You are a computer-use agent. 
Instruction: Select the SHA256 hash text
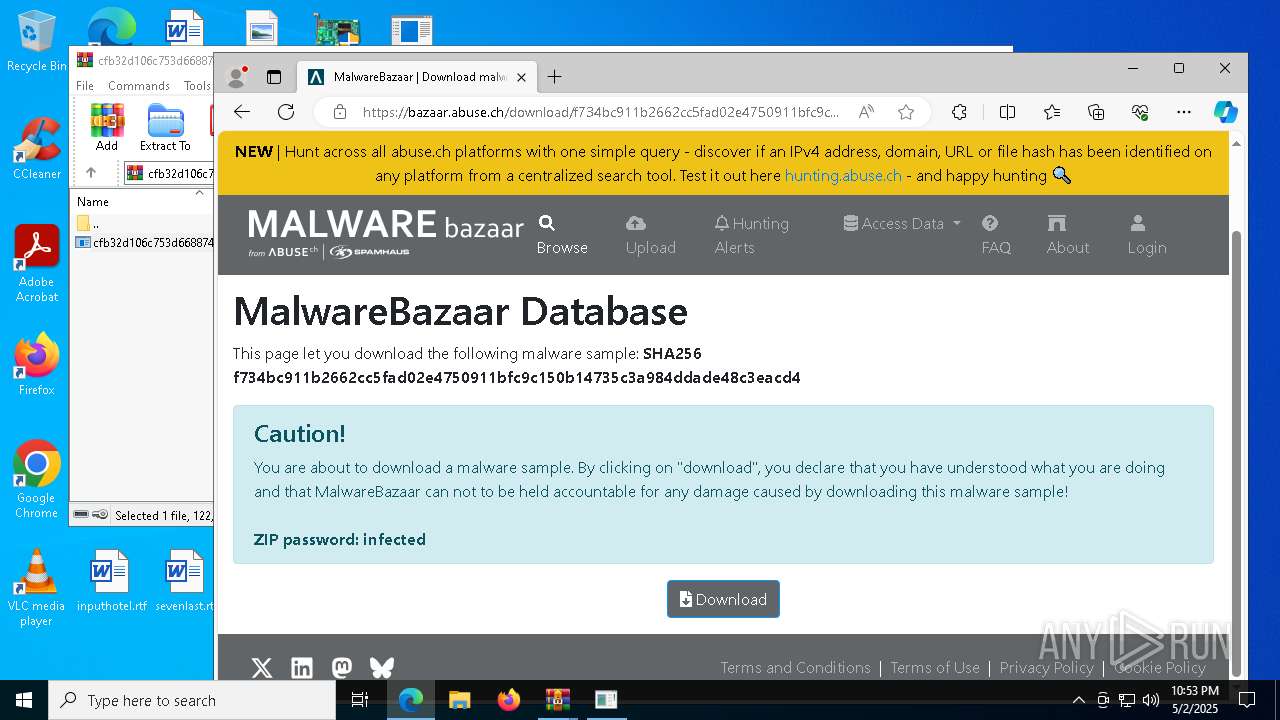(x=516, y=377)
